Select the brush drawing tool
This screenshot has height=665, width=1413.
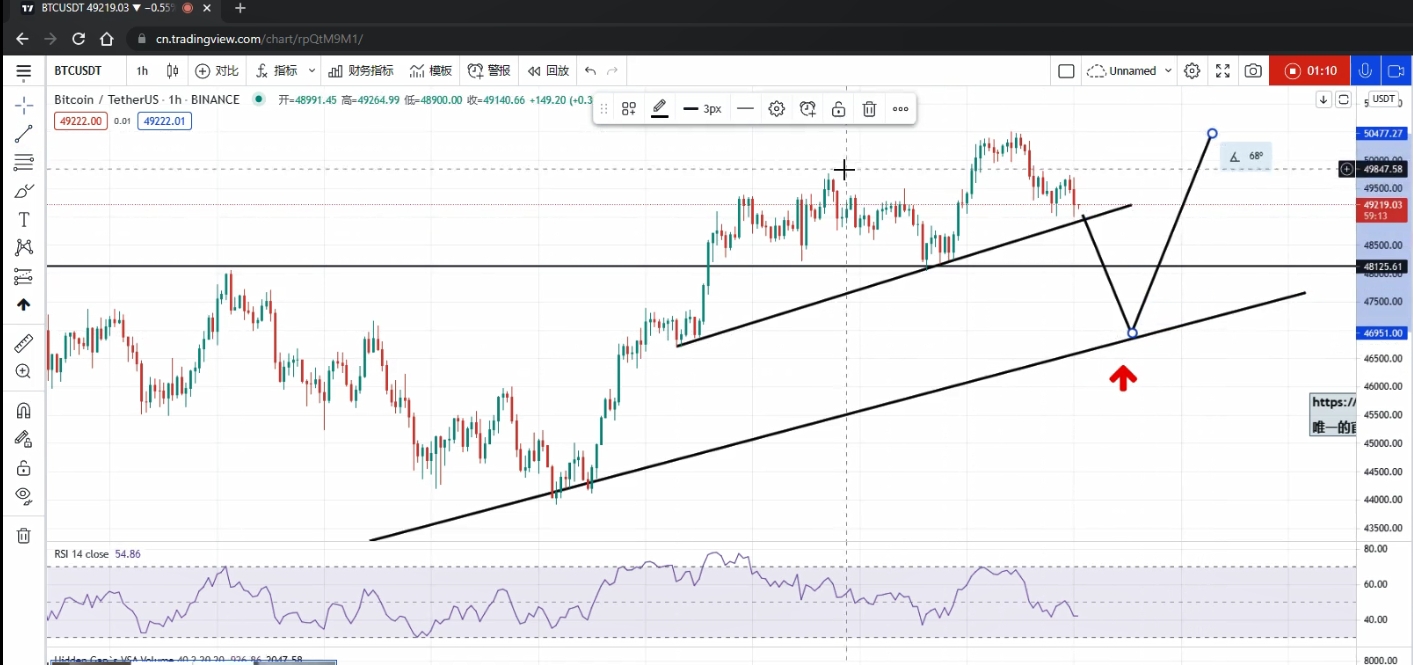(23, 190)
